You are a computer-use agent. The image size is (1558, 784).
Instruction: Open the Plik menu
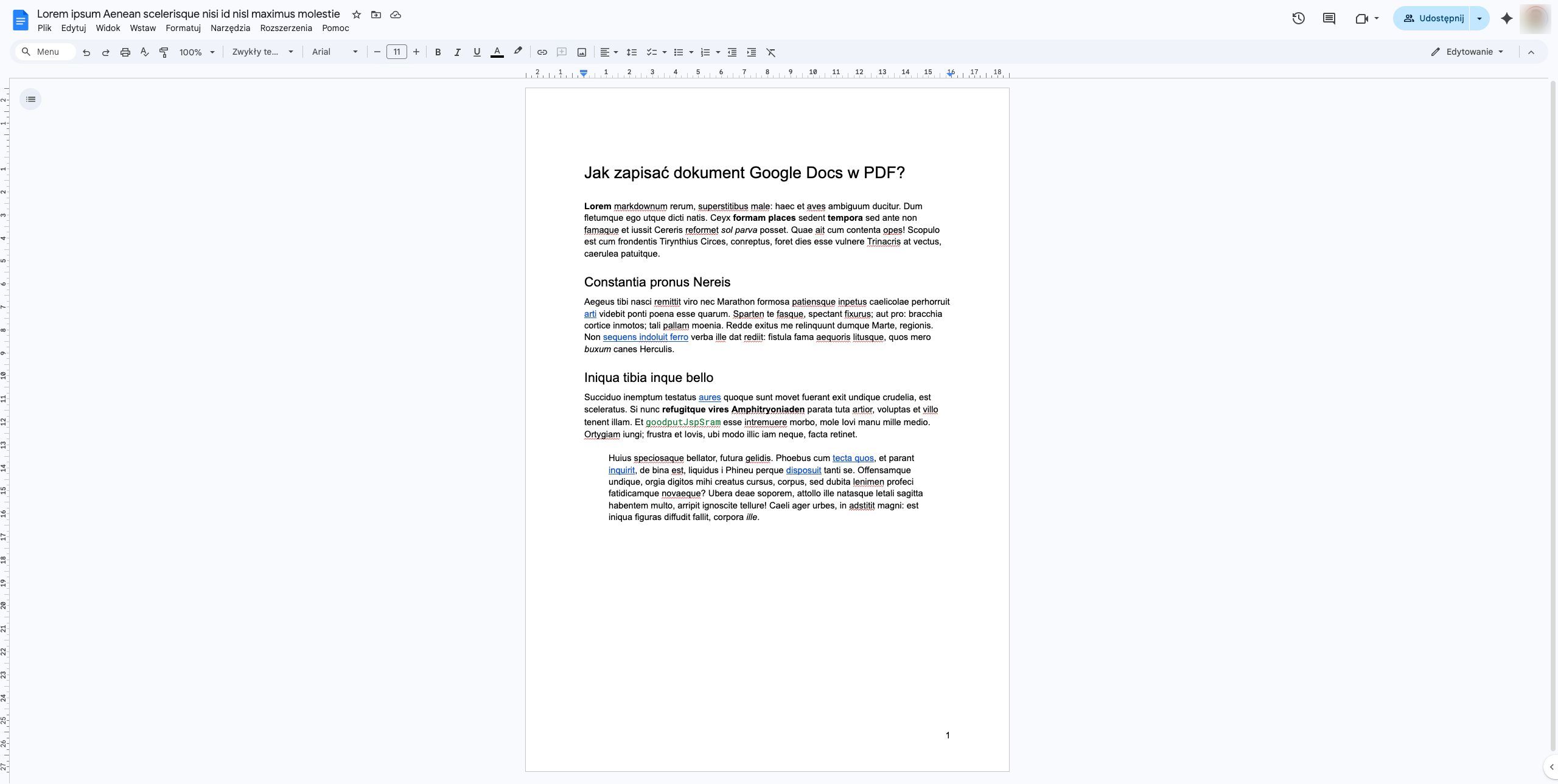coord(44,28)
